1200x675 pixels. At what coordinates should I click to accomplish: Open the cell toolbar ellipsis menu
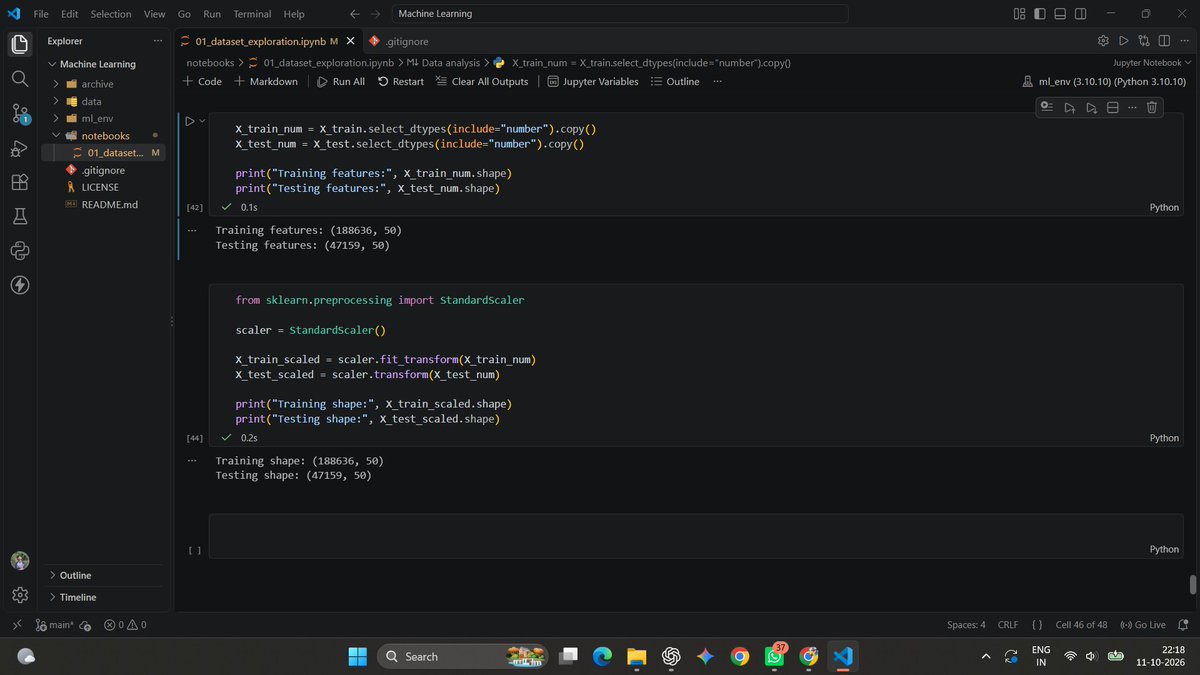(x=1132, y=107)
